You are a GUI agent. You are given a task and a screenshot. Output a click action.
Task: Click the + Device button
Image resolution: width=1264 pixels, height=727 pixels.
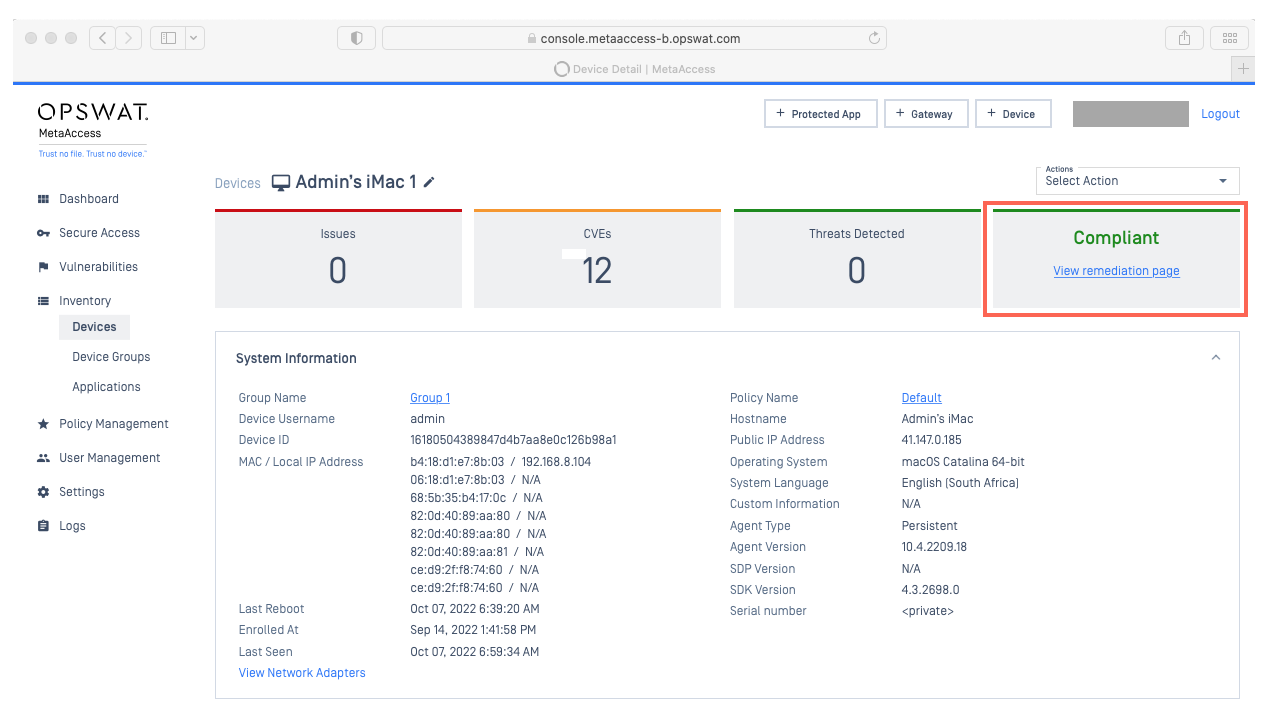[x=1013, y=114]
